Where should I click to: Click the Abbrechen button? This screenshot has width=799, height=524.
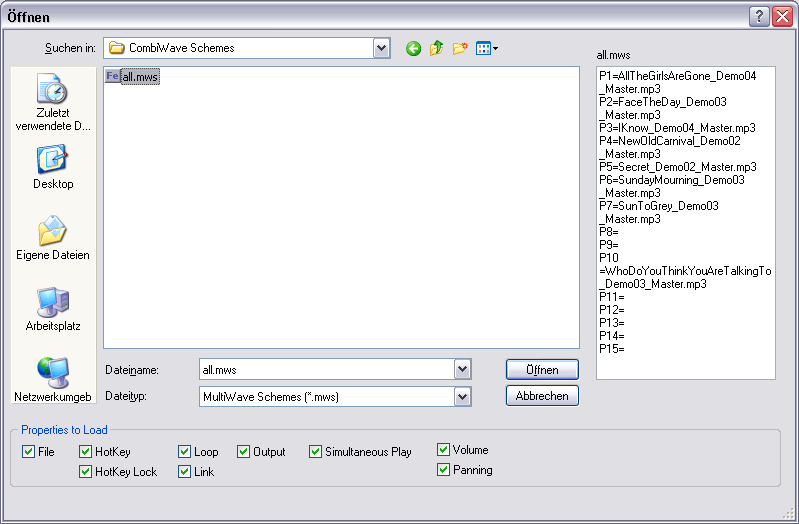pyautogui.click(x=542, y=396)
